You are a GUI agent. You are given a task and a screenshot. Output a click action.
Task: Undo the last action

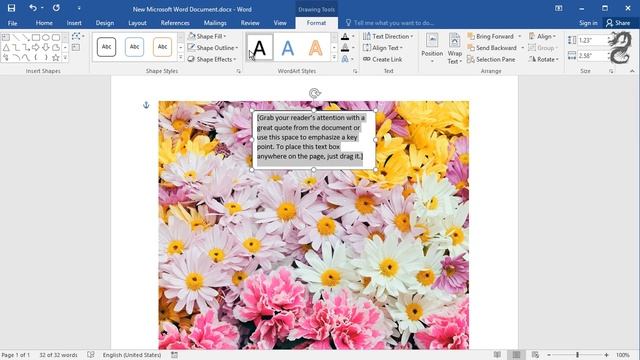(x=33, y=8)
